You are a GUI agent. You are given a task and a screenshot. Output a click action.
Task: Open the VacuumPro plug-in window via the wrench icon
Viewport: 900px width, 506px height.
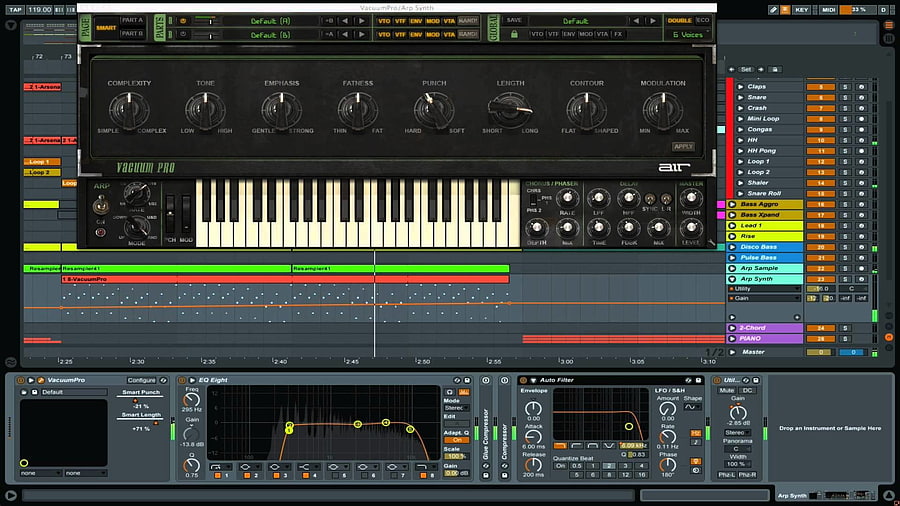point(41,380)
